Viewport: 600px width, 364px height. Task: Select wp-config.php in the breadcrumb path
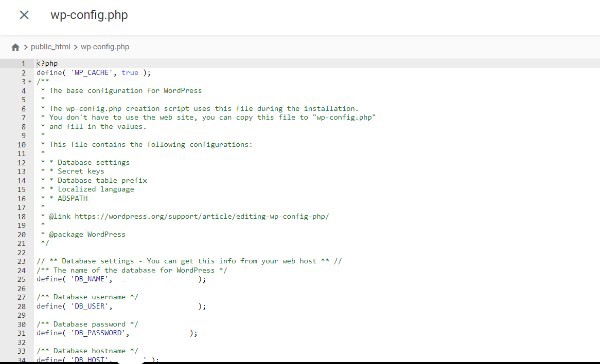click(104, 47)
